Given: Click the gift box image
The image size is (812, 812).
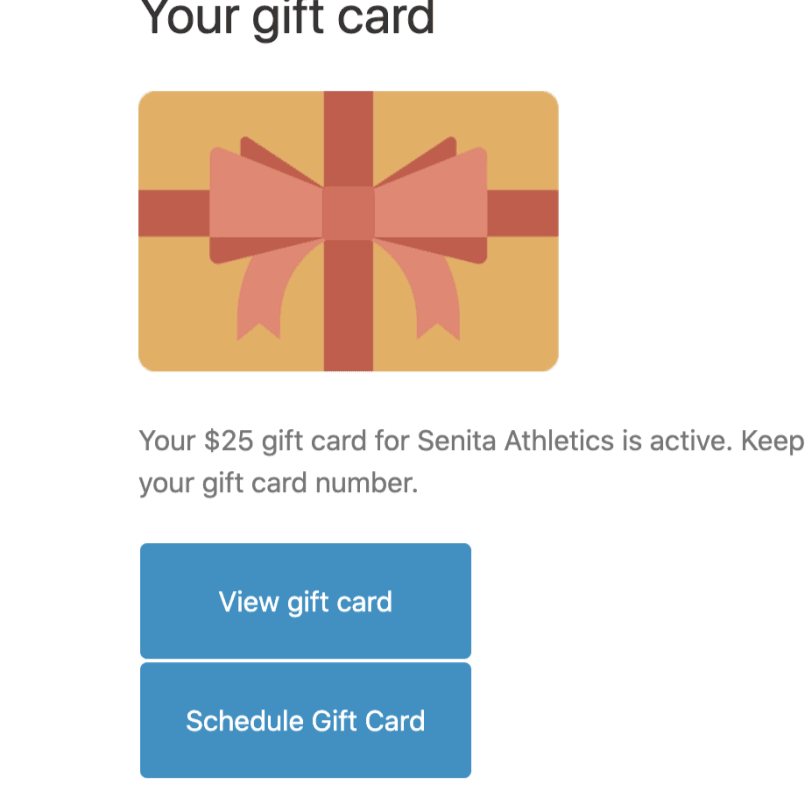Looking at the screenshot, I should (348, 230).
